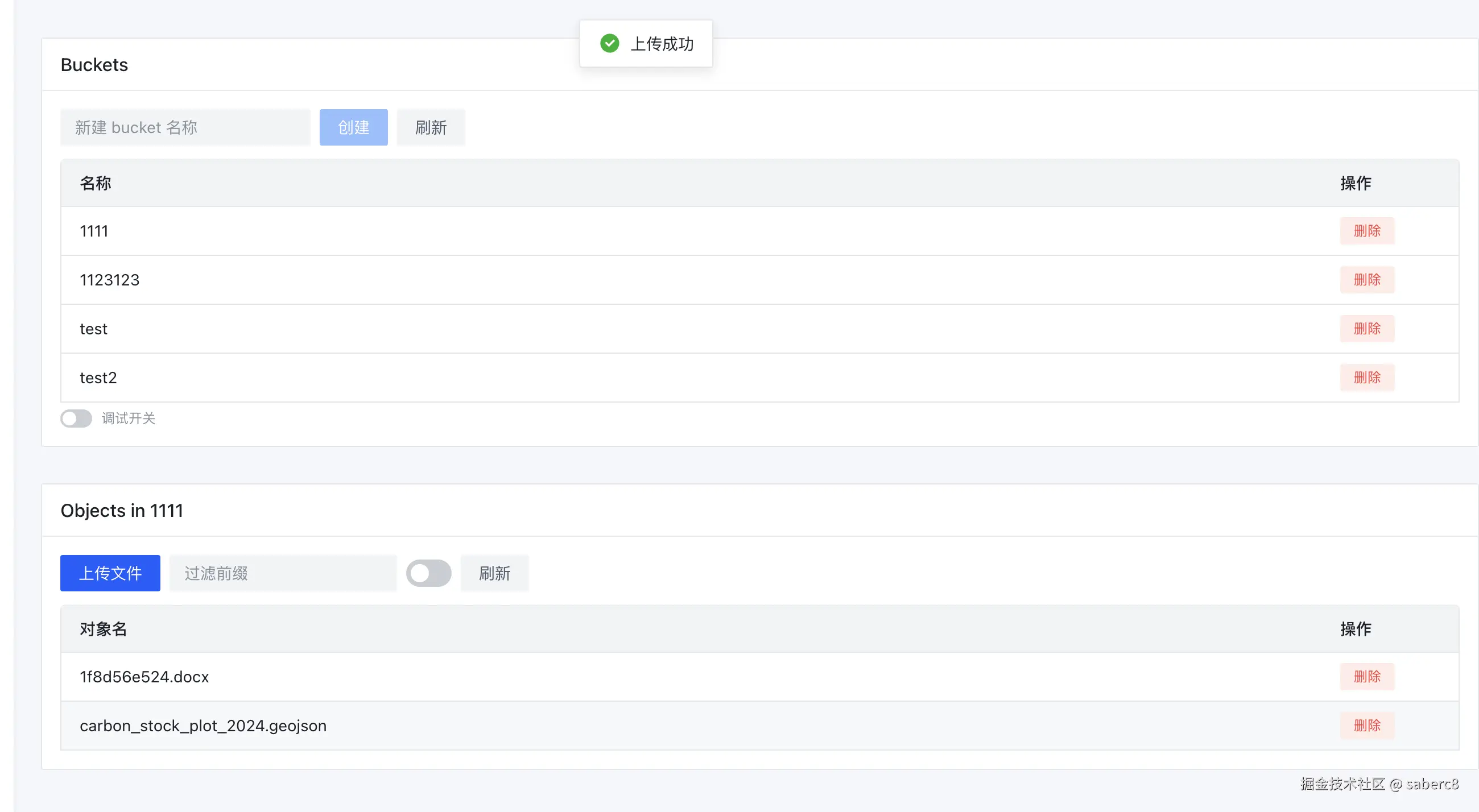
Task: Delete the 1123123 bucket
Action: coord(1366,279)
